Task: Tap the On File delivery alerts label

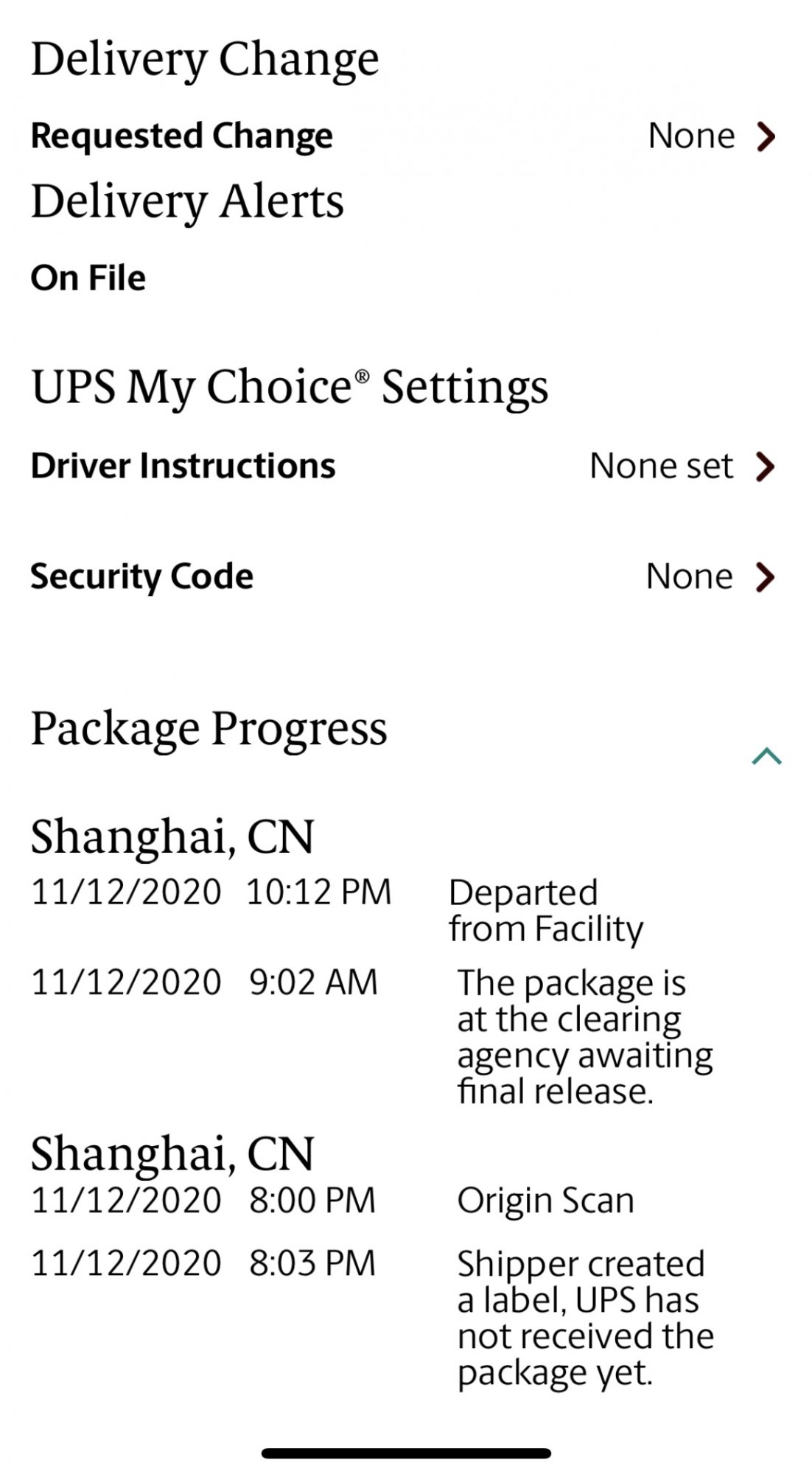Action: pos(88,278)
